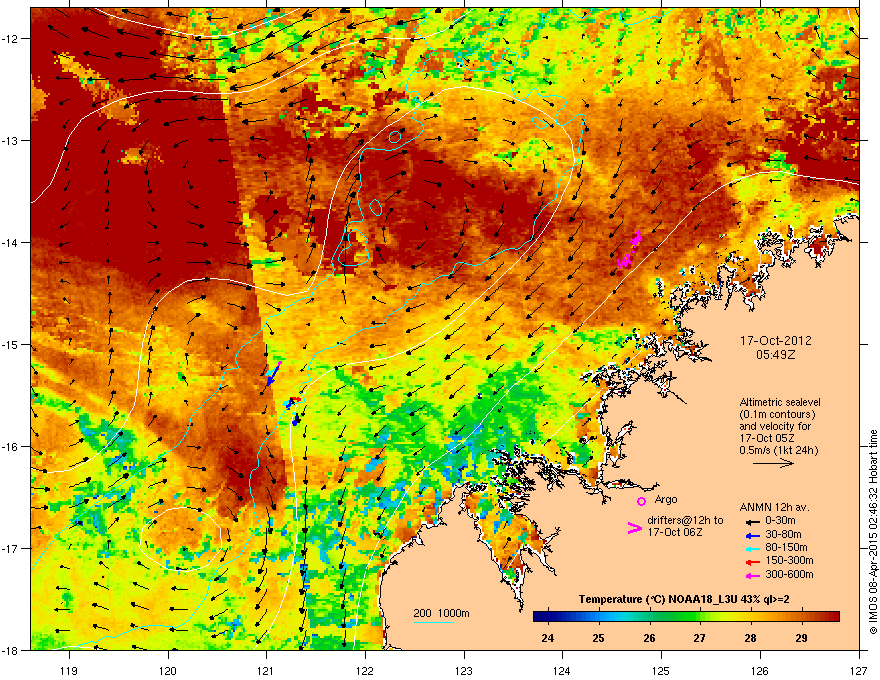This screenshot has height=680, width=880.
Task: Click the color bar value 28
Action: [x=750, y=638]
